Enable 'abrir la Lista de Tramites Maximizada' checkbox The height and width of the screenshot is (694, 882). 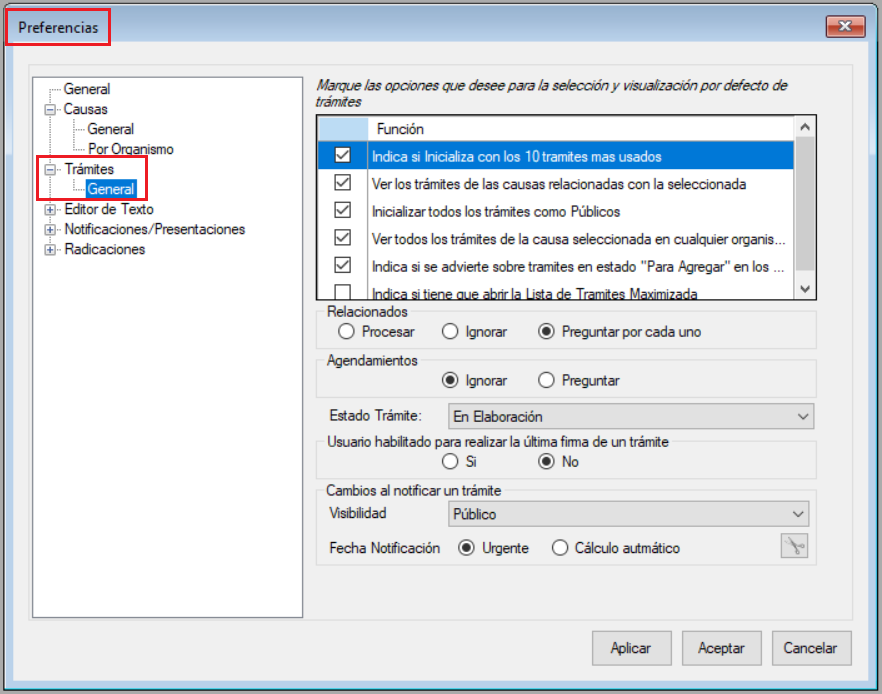343,292
